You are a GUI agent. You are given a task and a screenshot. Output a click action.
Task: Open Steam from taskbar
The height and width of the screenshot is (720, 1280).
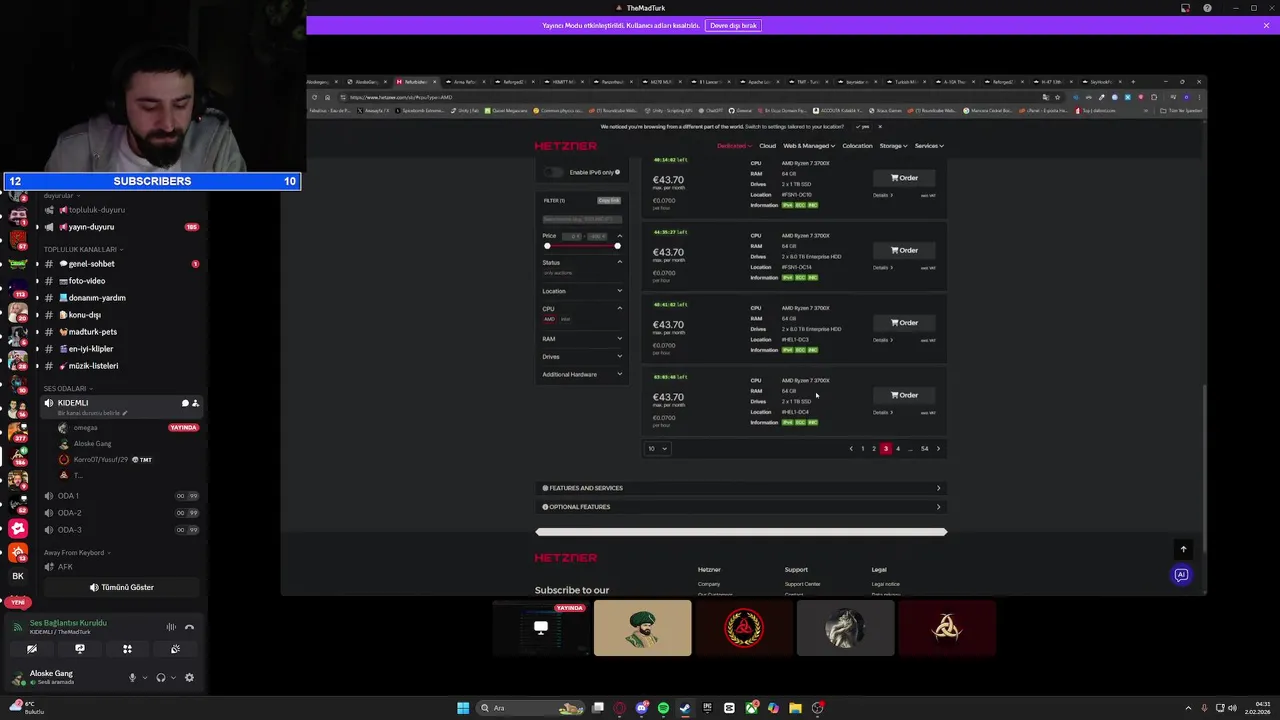click(684, 708)
